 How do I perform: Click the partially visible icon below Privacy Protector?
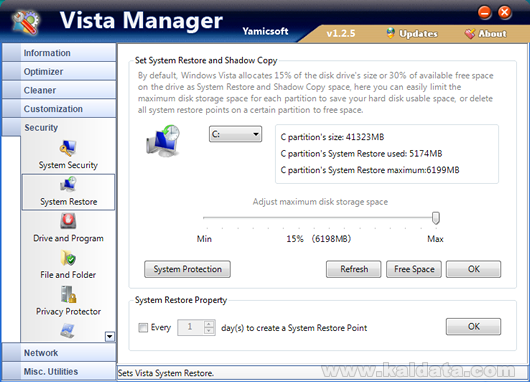click(68, 331)
